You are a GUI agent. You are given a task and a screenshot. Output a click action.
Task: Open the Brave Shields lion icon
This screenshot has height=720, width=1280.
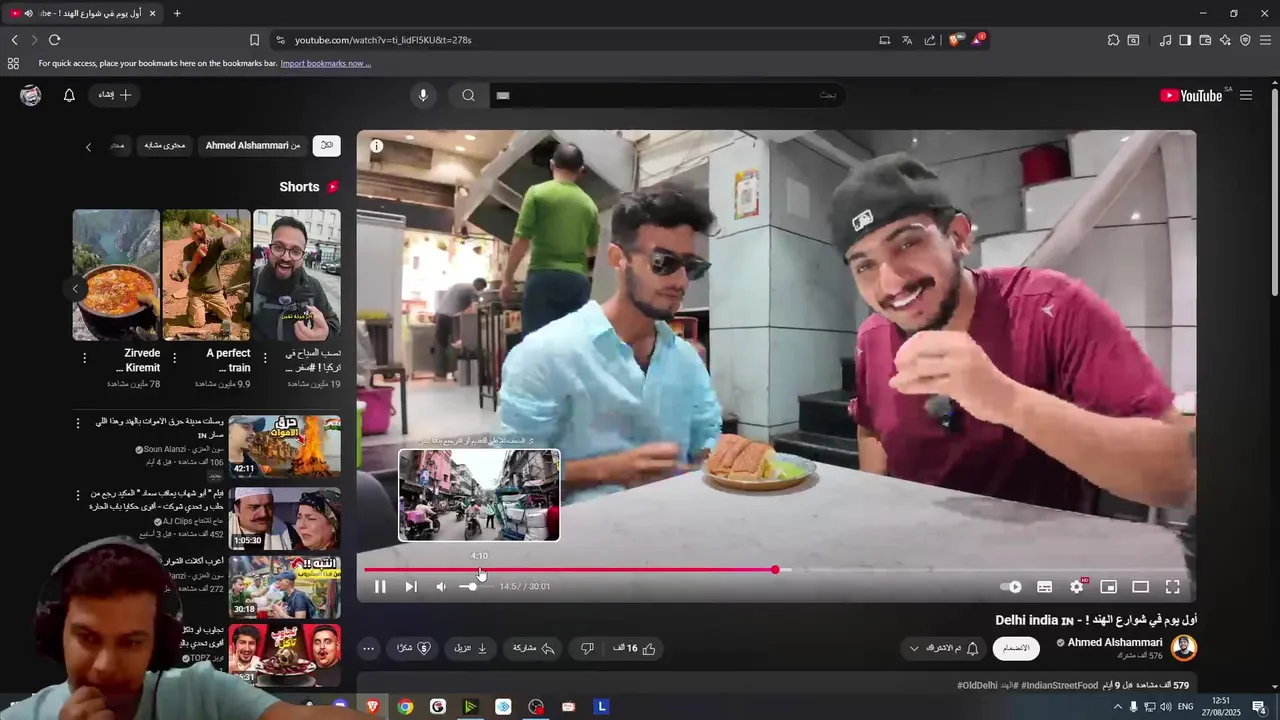click(x=955, y=40)
